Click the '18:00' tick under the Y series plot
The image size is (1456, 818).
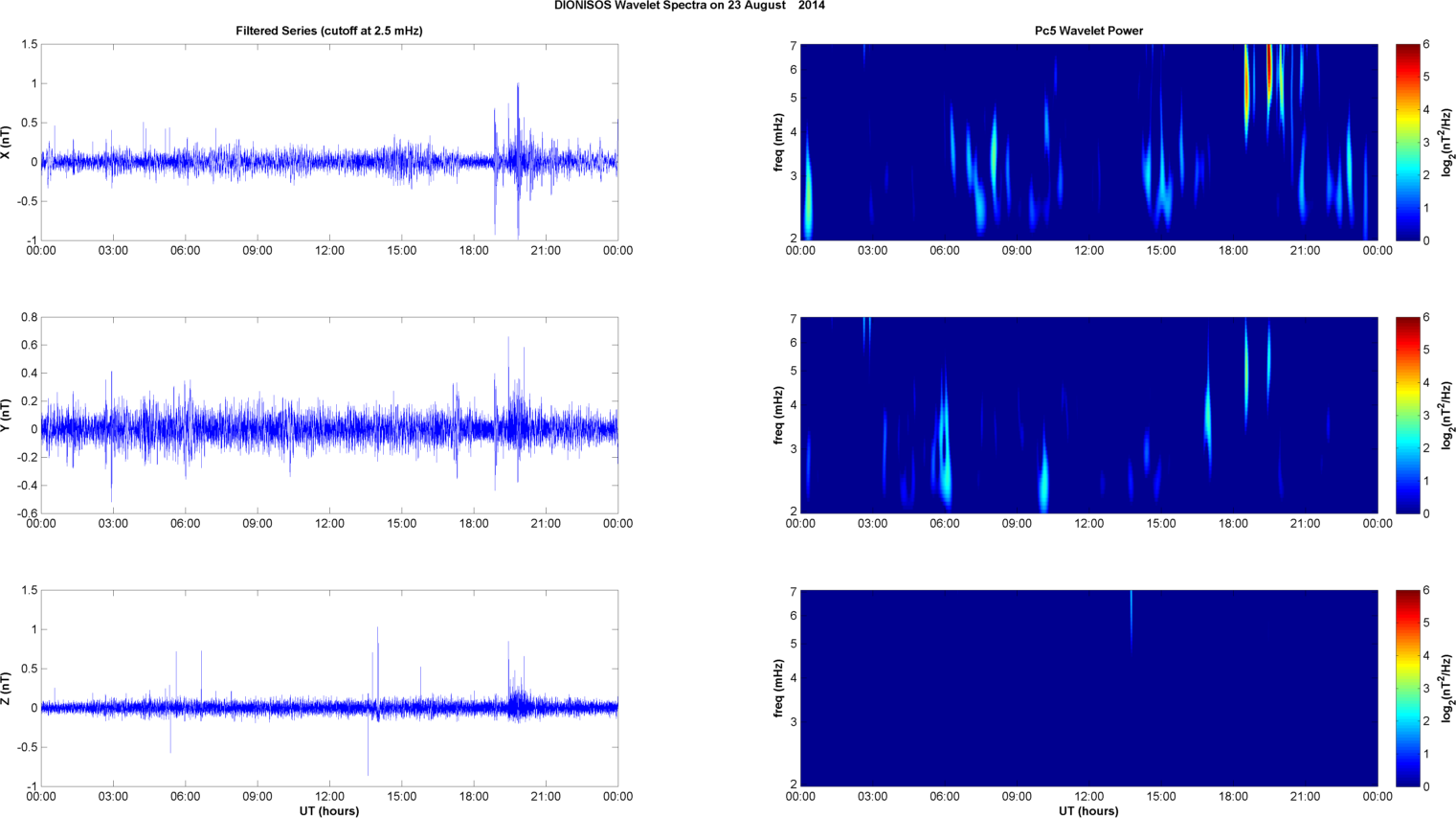[474, 524]
